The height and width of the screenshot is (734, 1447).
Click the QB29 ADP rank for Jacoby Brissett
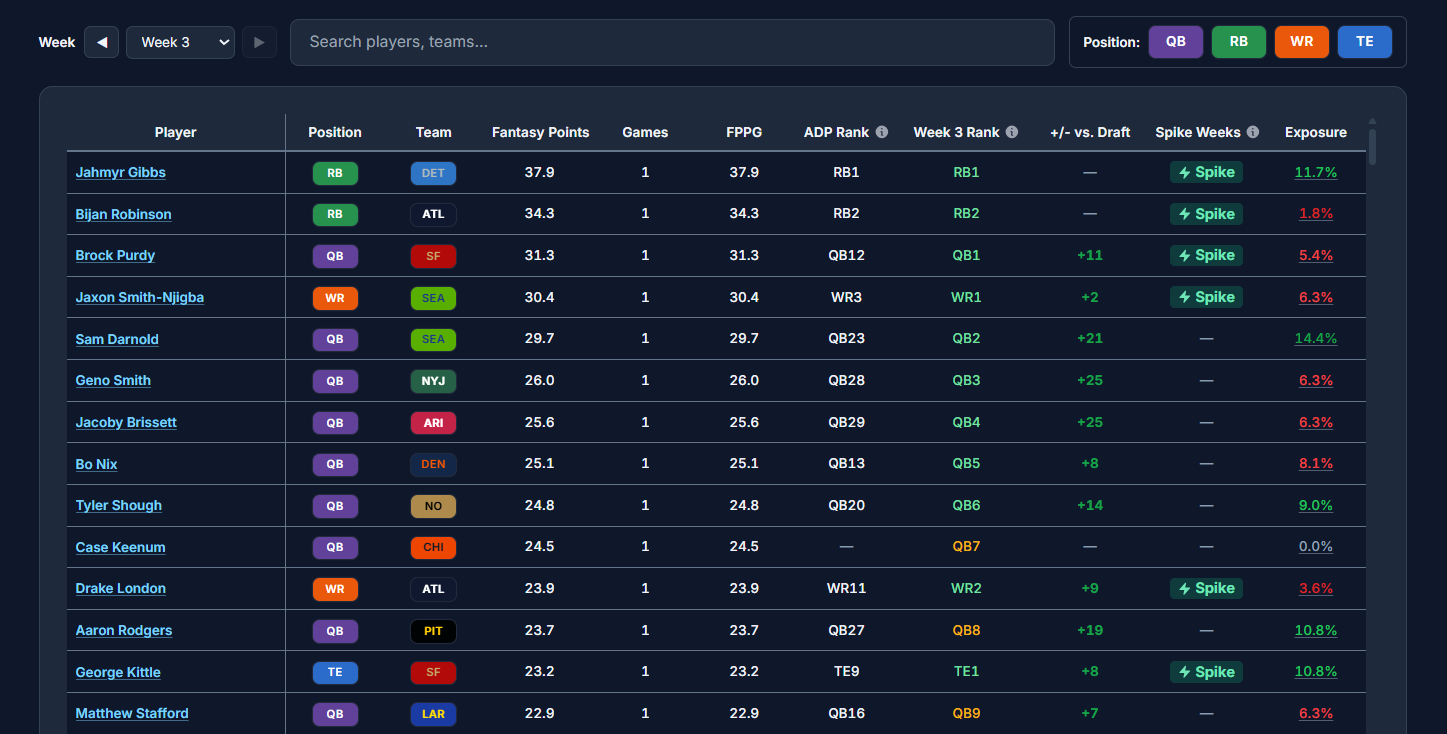(846, 422)
